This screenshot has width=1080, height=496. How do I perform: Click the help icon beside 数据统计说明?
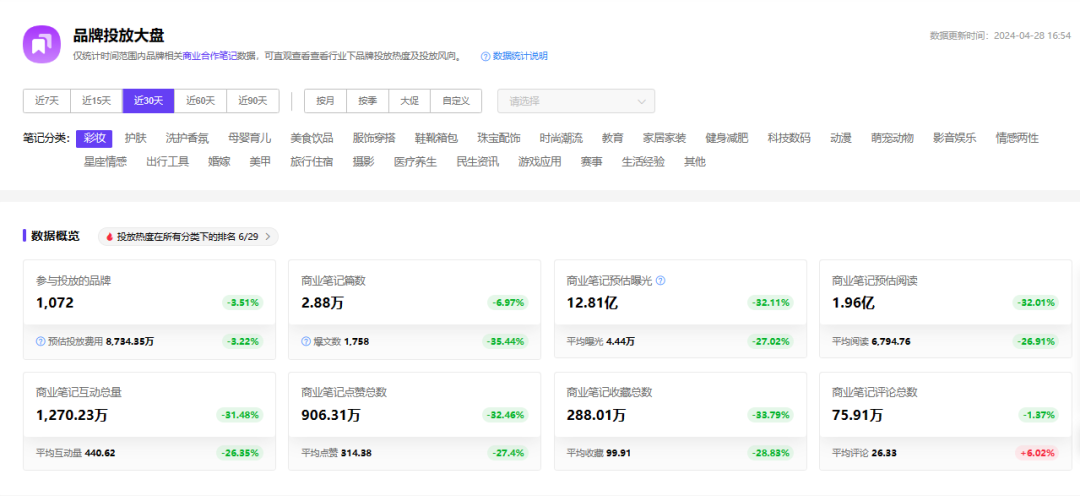point(485,56)
